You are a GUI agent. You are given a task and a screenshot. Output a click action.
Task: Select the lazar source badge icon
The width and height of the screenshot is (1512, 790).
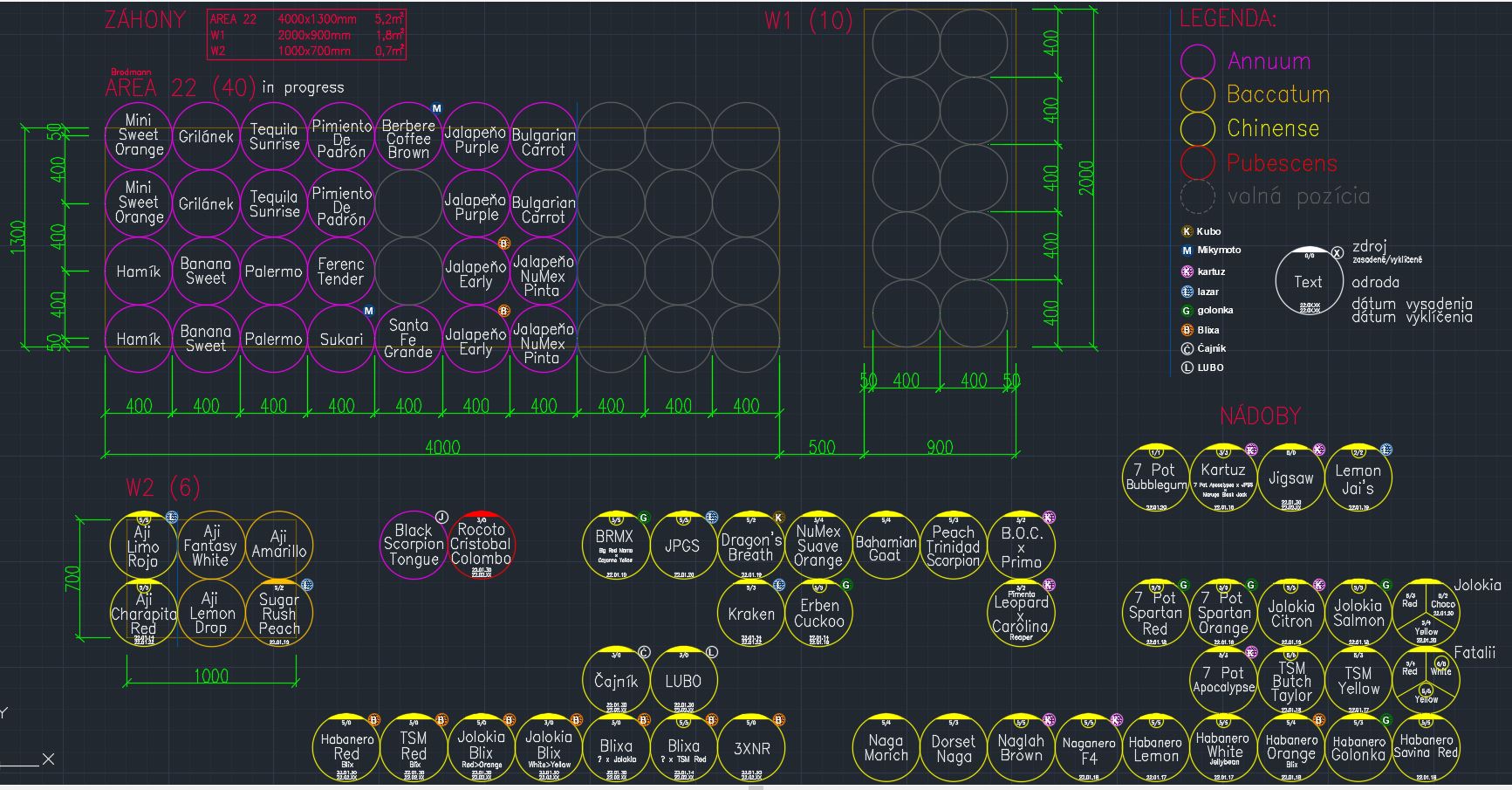coord(1187,292)
